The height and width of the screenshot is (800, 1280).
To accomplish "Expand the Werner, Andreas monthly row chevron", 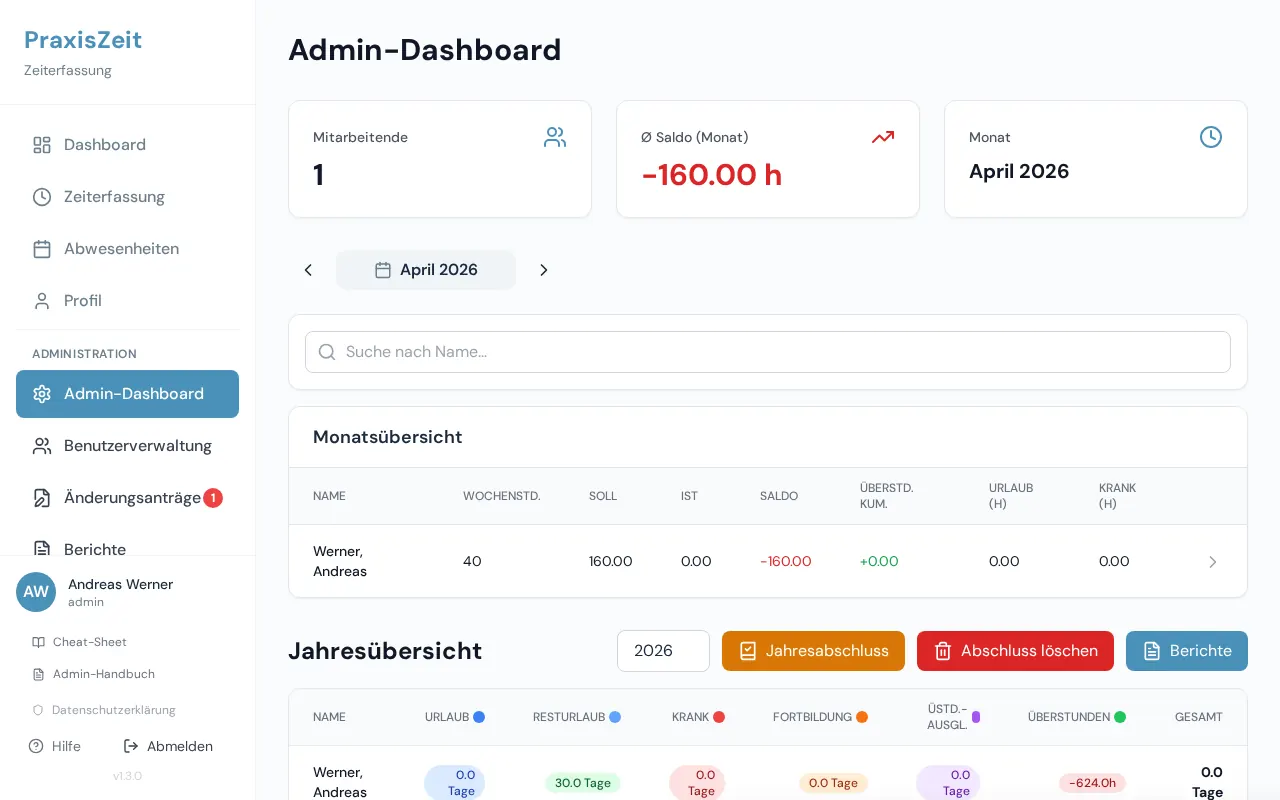I will click(1213, 562).
